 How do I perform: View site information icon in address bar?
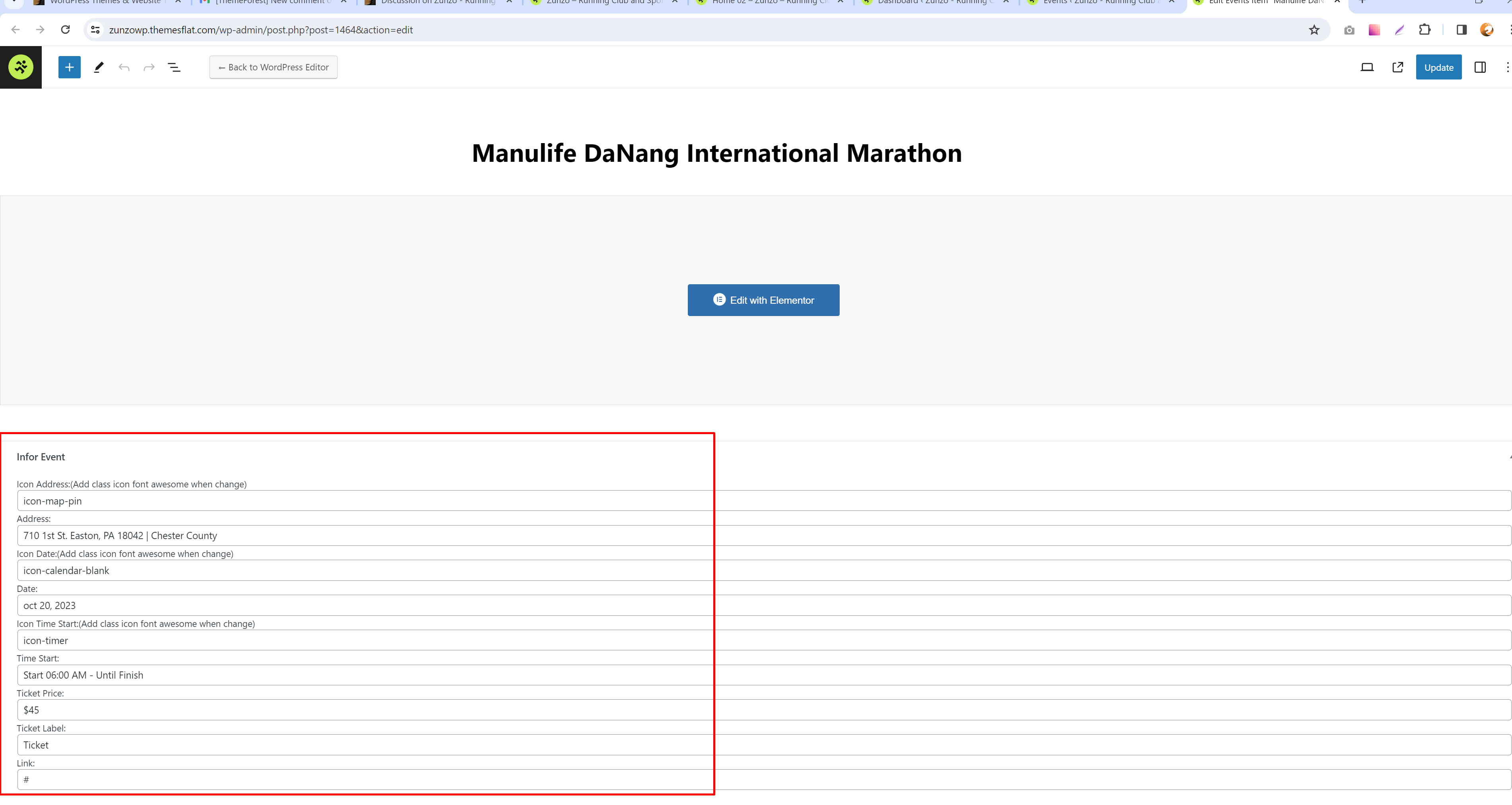(95, 30)
